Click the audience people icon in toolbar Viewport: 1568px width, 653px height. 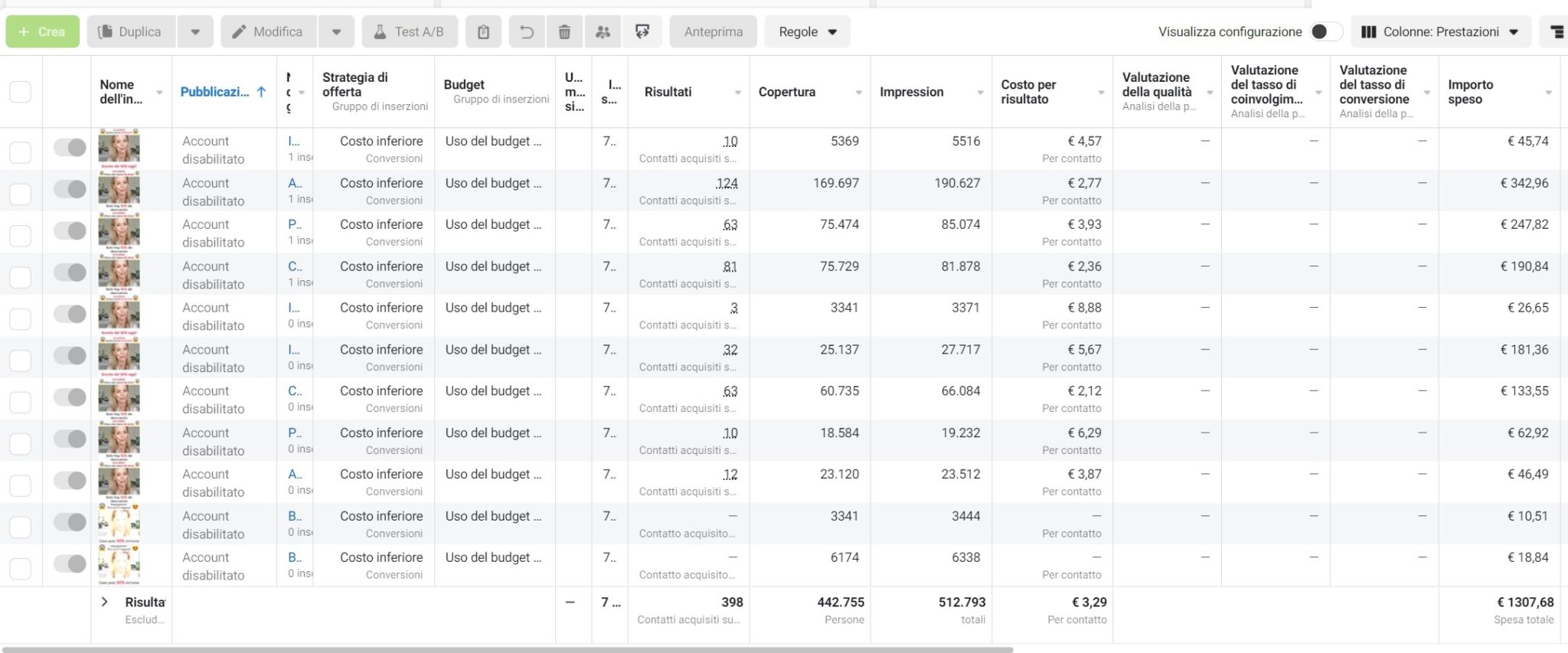click(603, 32)
